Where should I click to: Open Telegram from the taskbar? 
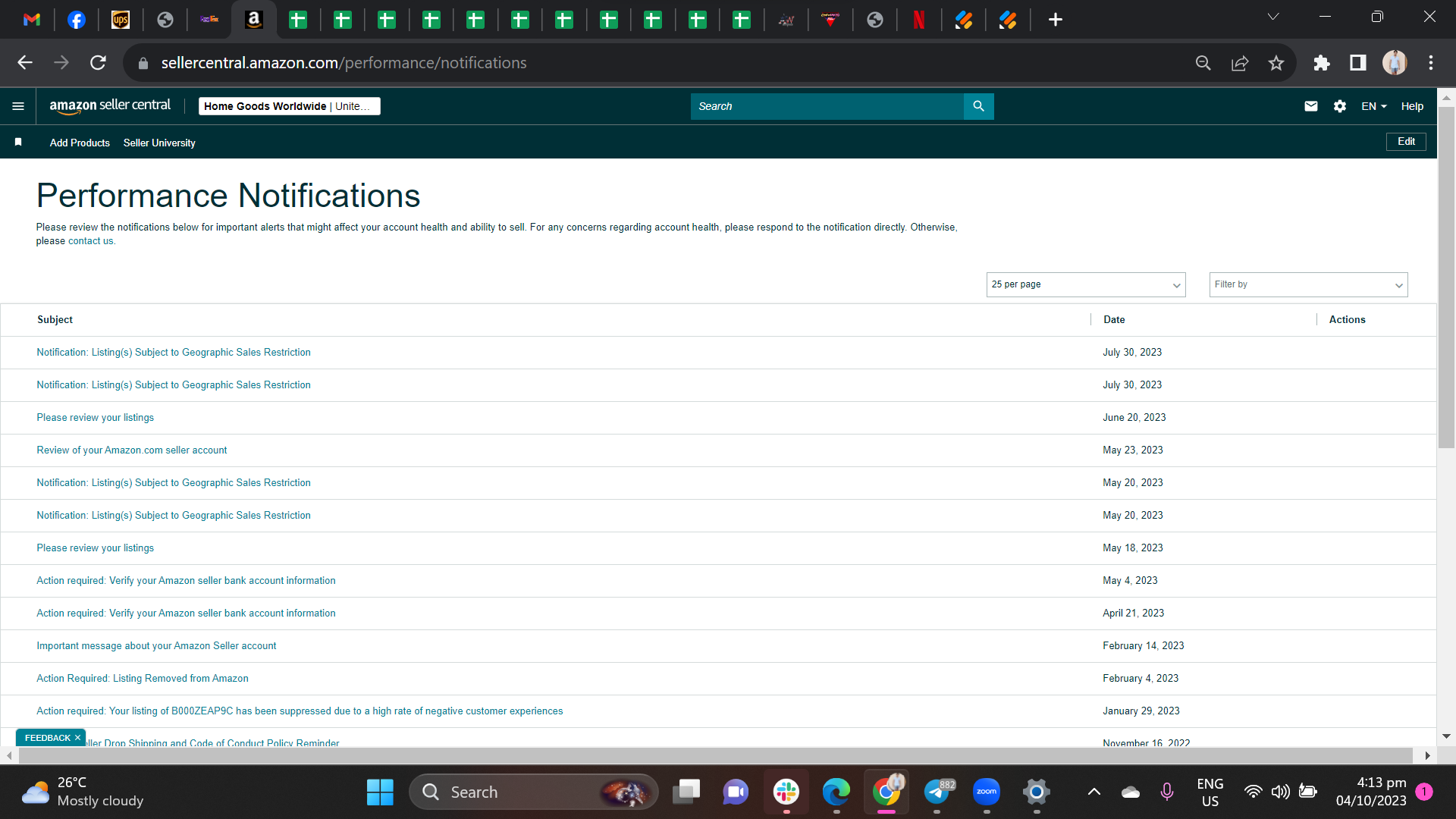point(937,792)
